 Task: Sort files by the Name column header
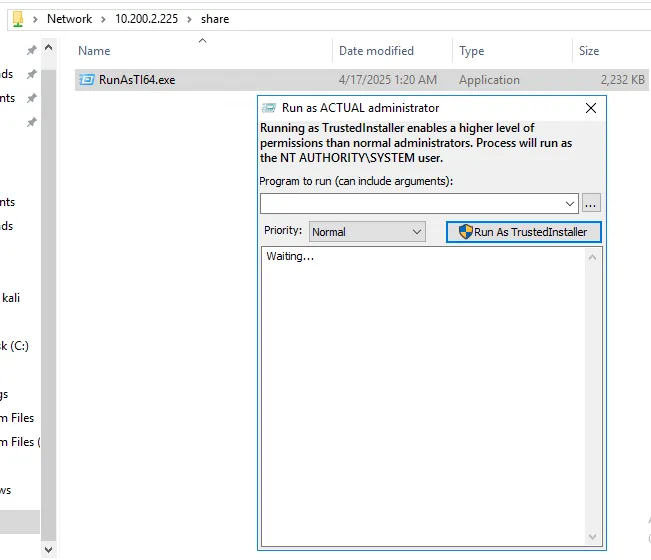pyautogui.click(x=94, y=51)
